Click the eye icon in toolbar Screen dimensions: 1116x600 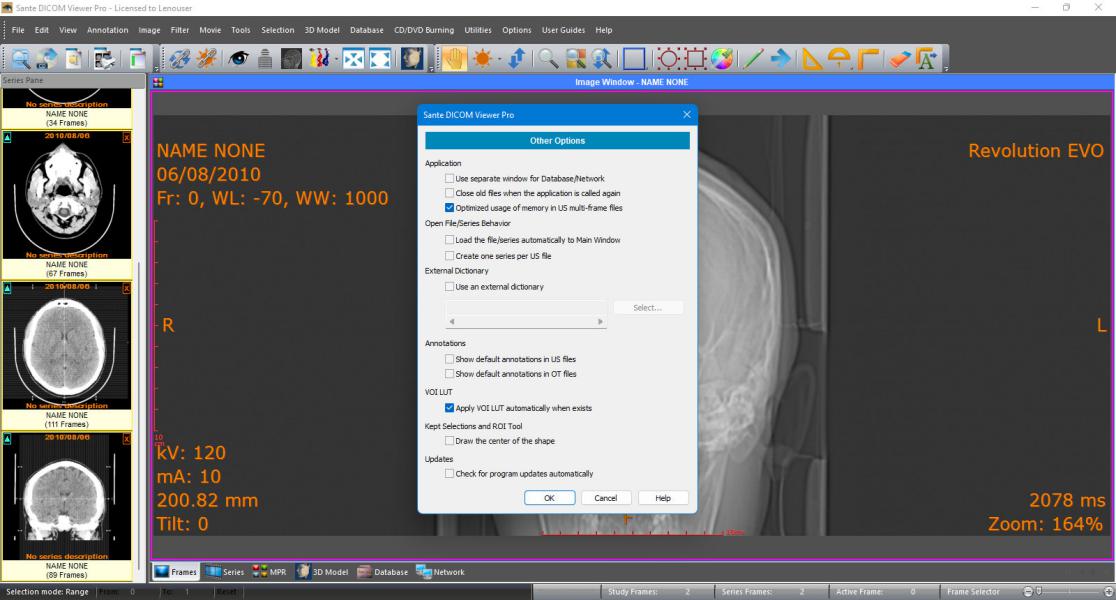coord(238,58)
